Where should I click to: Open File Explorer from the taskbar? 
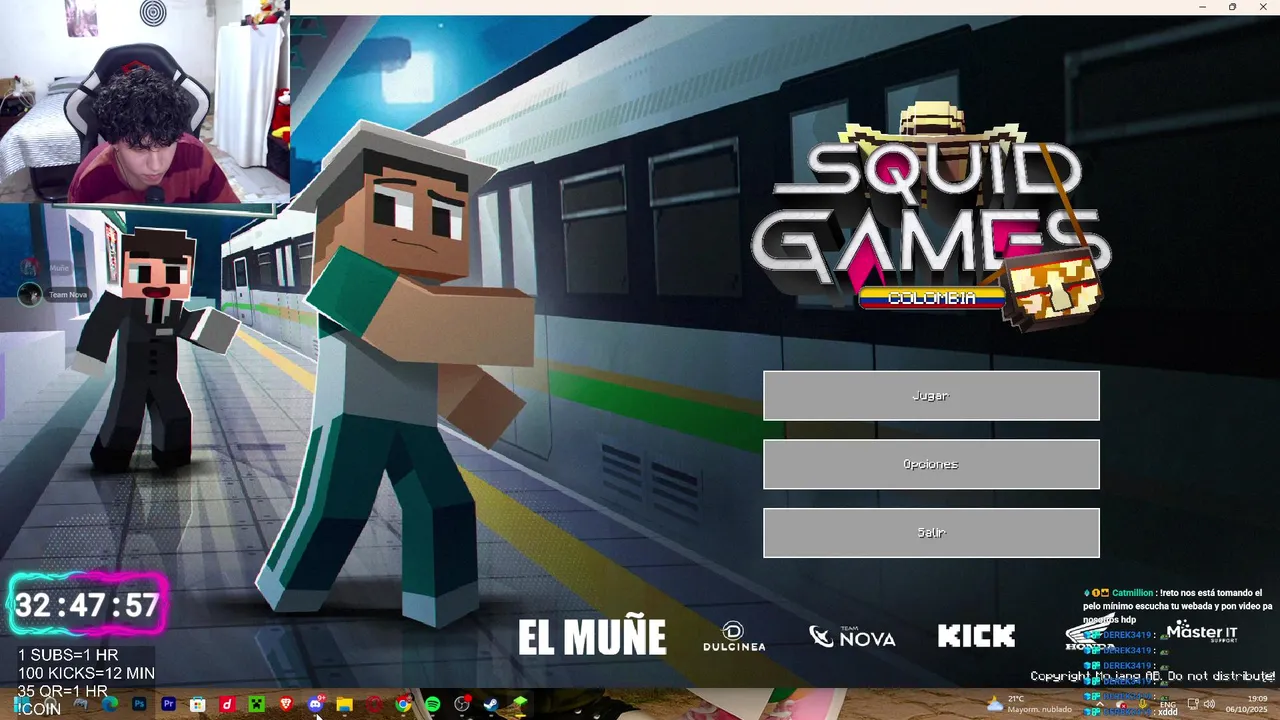(344, 704)
